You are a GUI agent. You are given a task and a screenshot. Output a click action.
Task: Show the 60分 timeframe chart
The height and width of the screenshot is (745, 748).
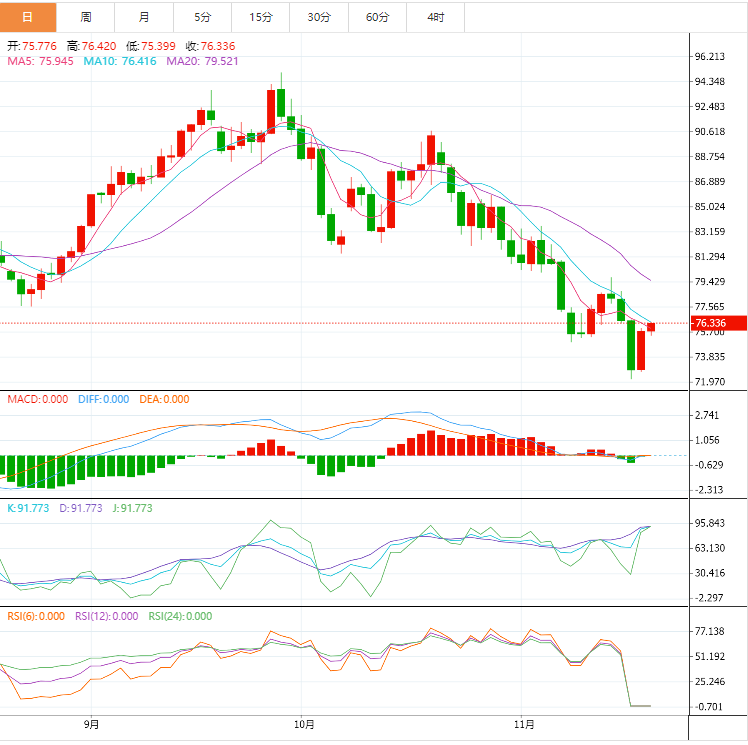(x=378, y=17)
